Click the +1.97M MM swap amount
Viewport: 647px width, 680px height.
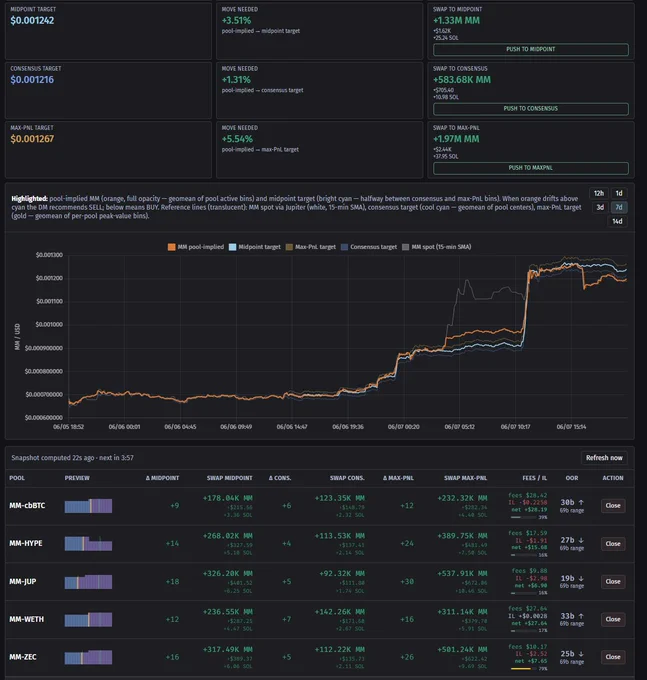pyautogui.click(x=456, y=139)
